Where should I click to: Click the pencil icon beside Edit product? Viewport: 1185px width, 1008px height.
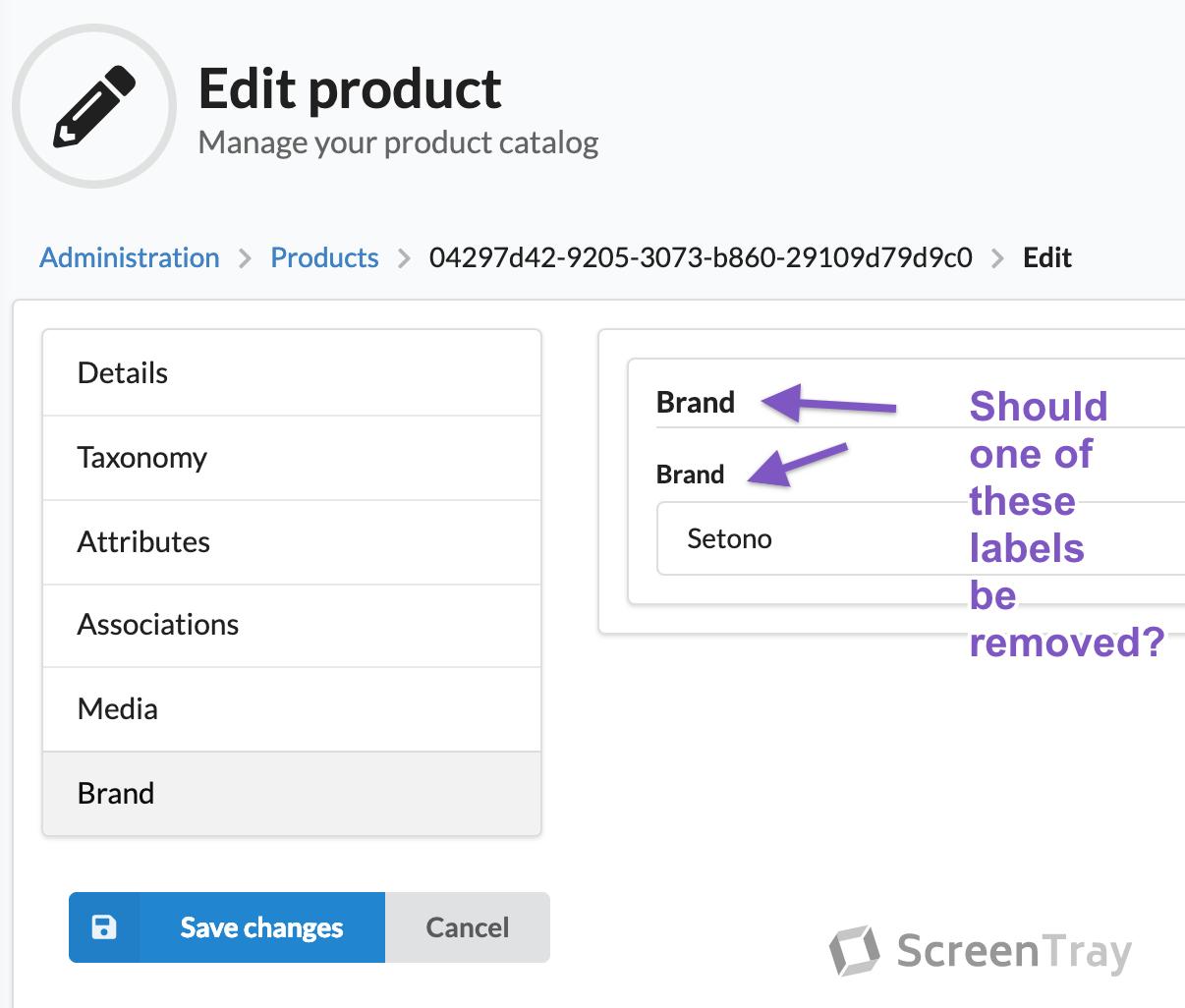coord(94,106)
